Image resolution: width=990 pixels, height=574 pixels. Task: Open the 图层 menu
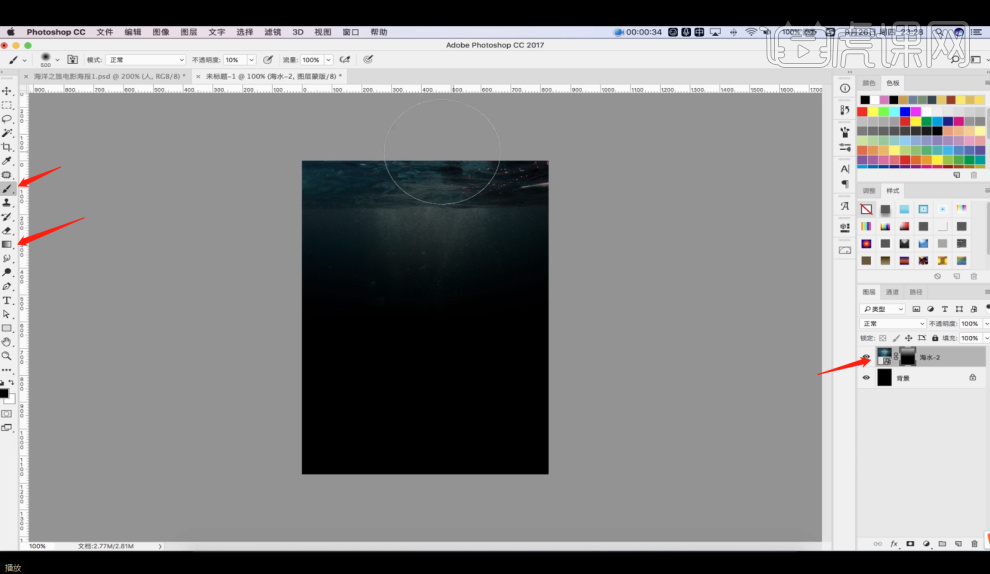tap(189, 32)
